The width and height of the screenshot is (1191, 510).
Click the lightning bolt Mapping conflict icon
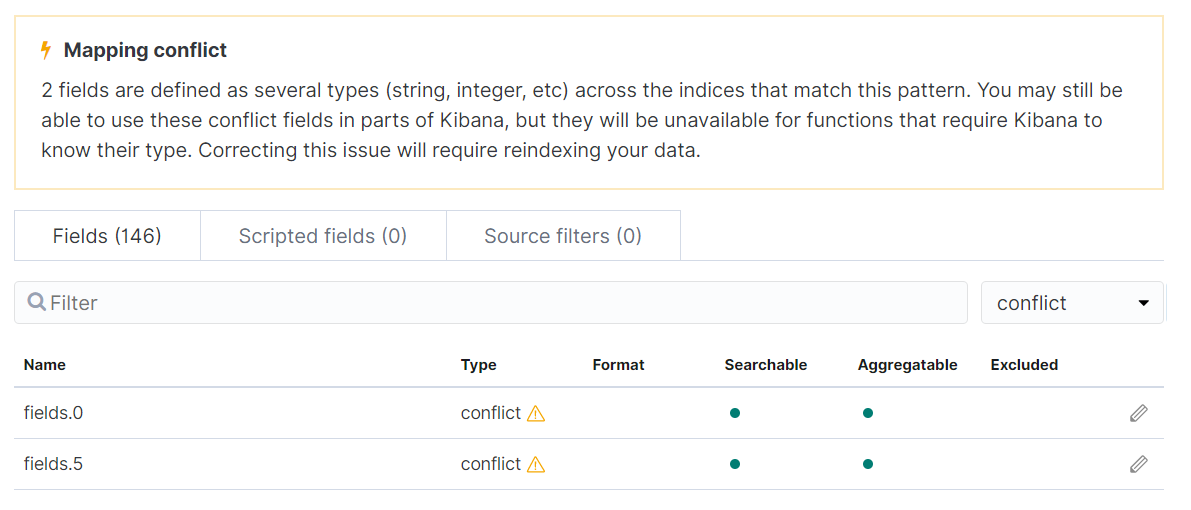coord(46,51)
